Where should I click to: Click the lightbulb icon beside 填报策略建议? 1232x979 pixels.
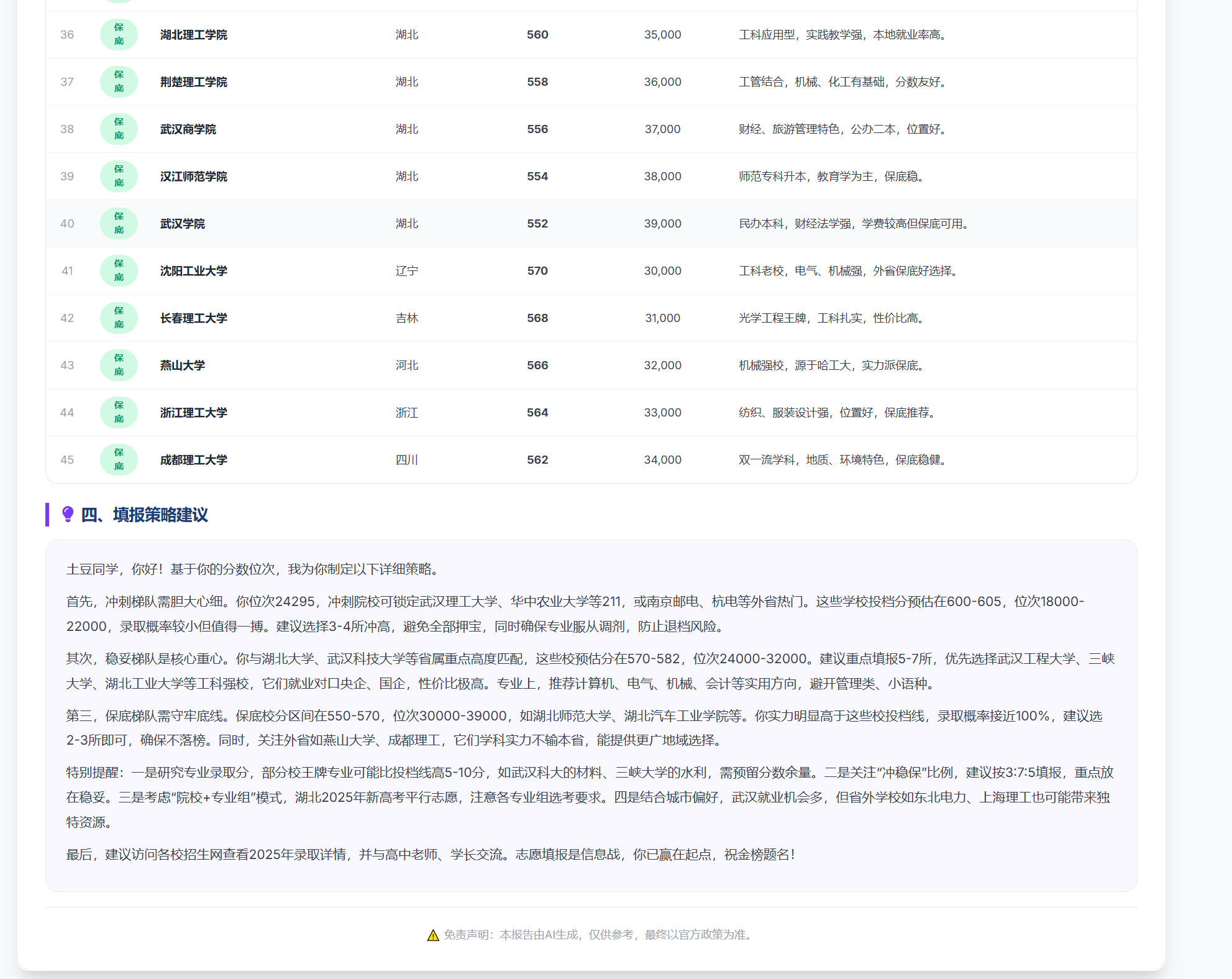tap(68, 515)
